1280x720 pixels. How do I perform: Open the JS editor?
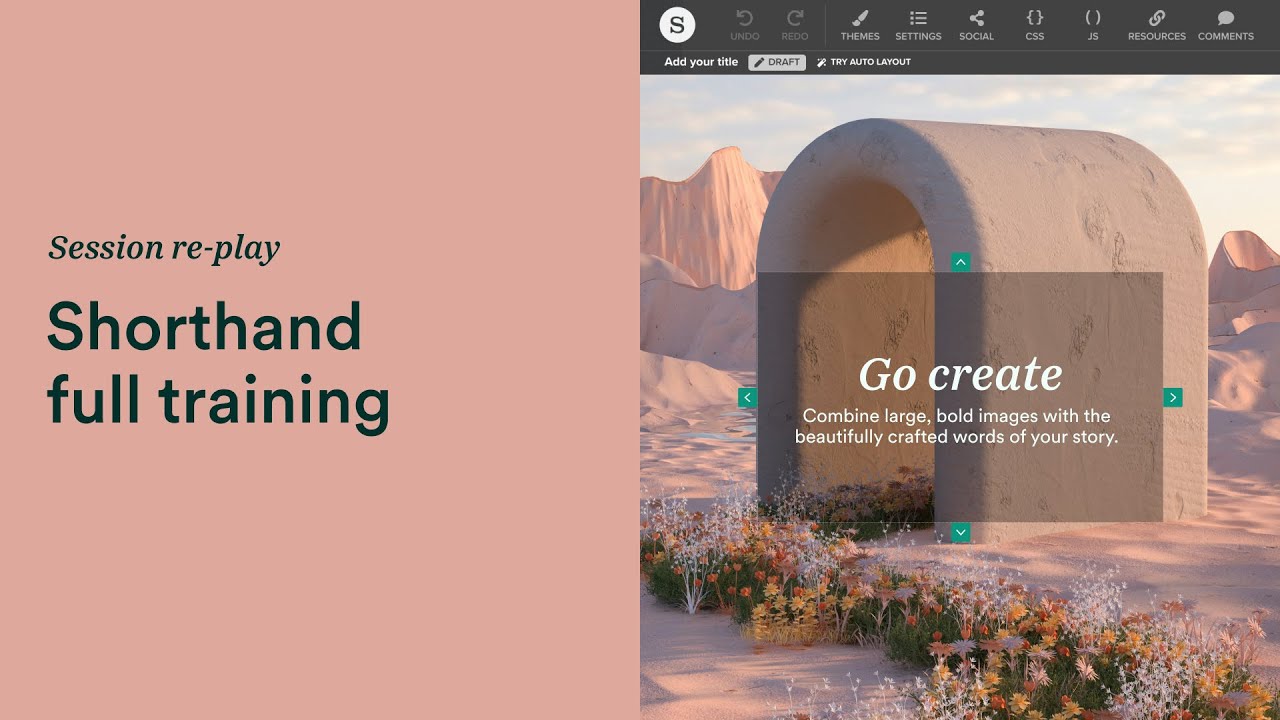pyautogui.click(x=1093, y=25)
